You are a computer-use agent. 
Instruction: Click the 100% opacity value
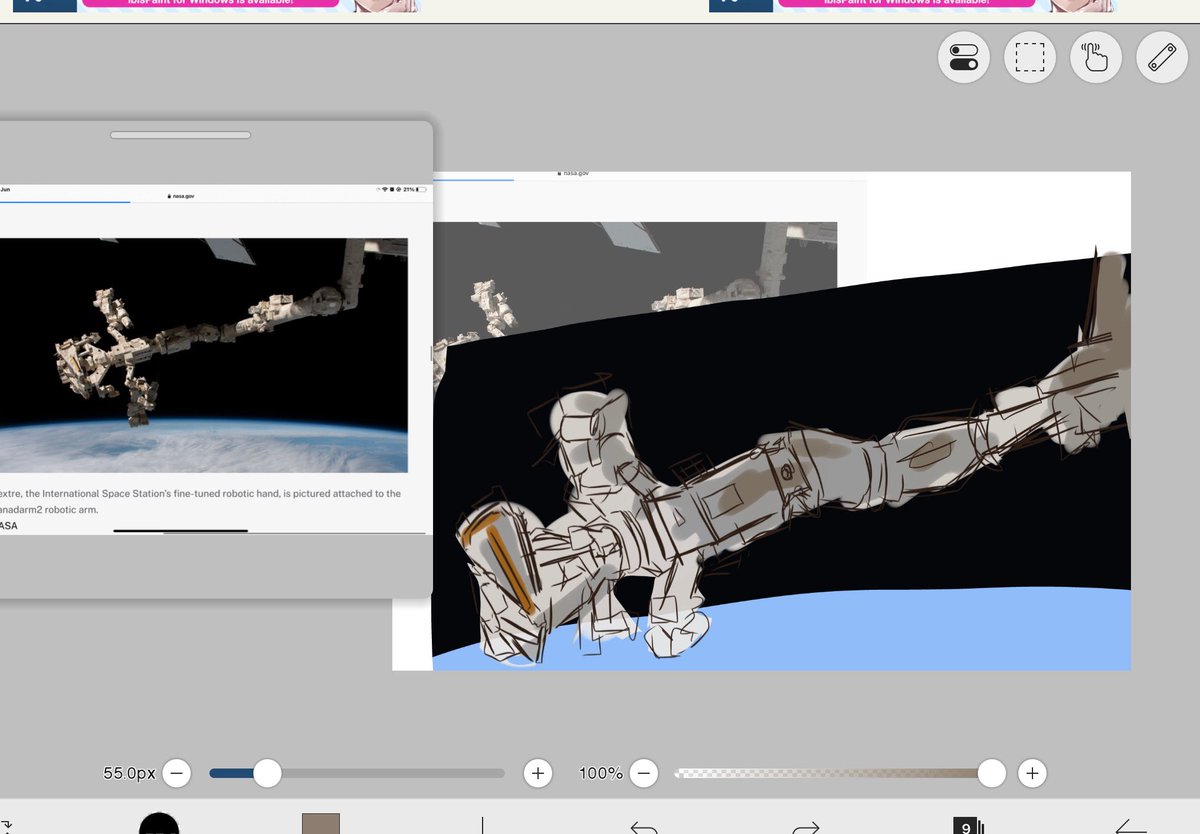(600, 773)
